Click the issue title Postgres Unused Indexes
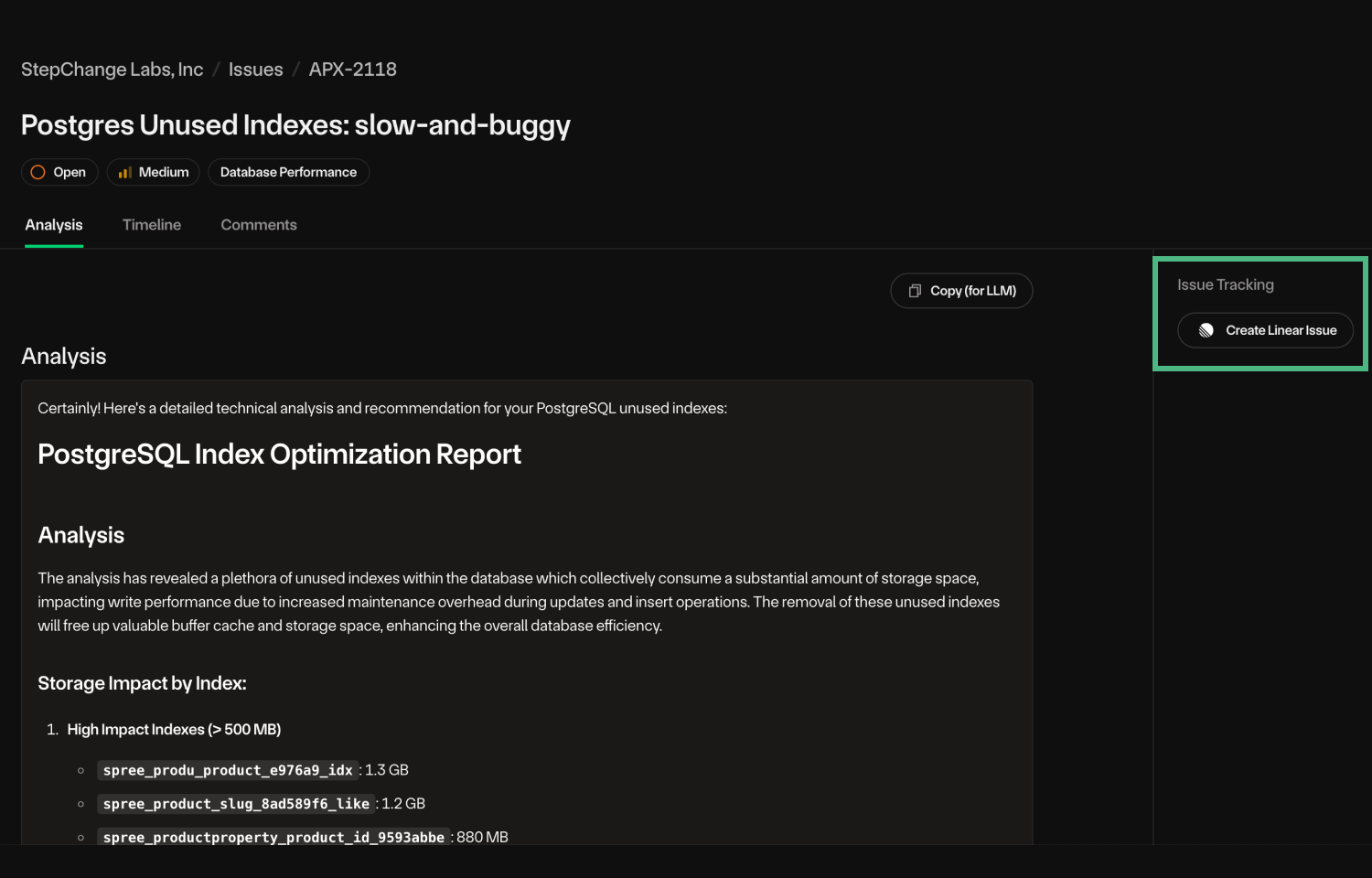The height and width of the screenshot is (878, 1372). point(295,125)
